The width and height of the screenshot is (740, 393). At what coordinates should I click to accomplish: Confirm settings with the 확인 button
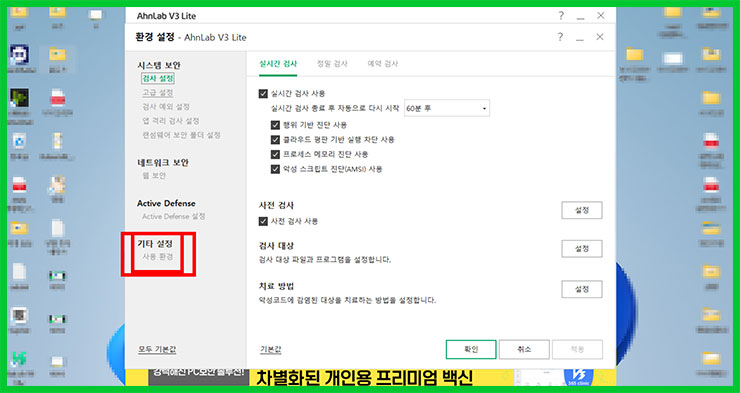click(x=471, y=350)
